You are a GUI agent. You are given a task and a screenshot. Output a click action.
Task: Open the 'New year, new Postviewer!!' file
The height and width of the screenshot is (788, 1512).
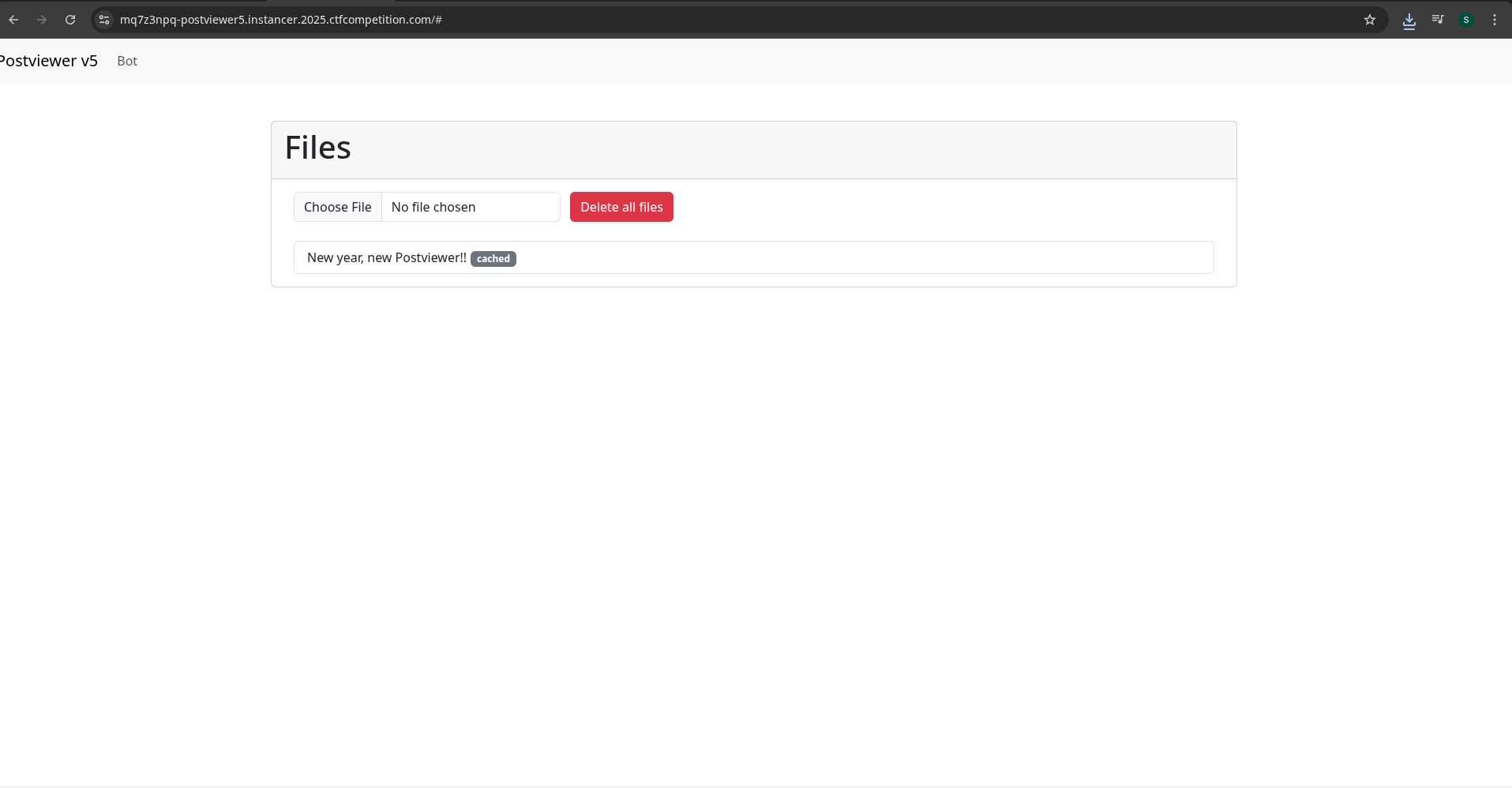386,257
